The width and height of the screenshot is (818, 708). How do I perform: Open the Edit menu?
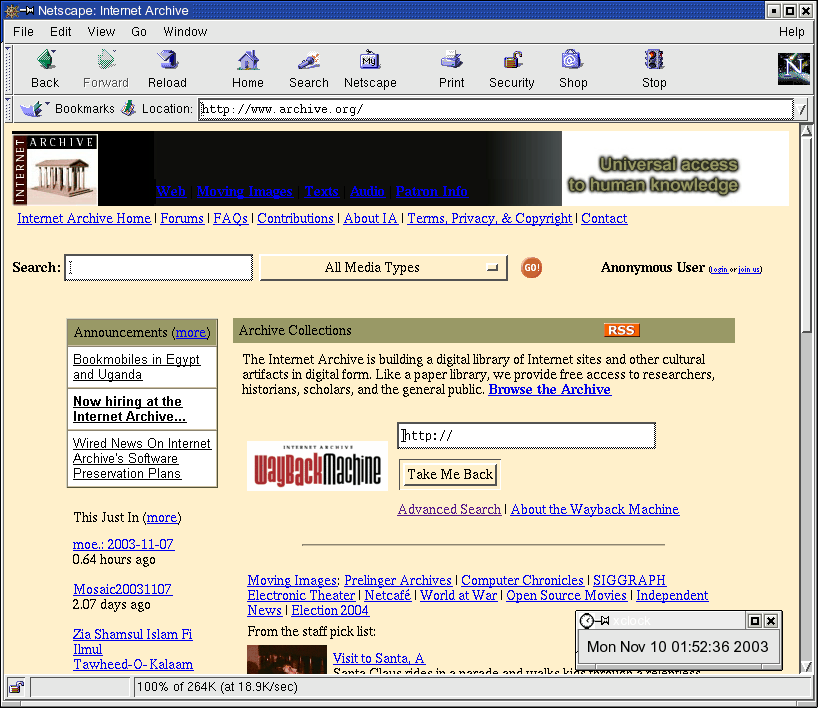tap(61, 32)
